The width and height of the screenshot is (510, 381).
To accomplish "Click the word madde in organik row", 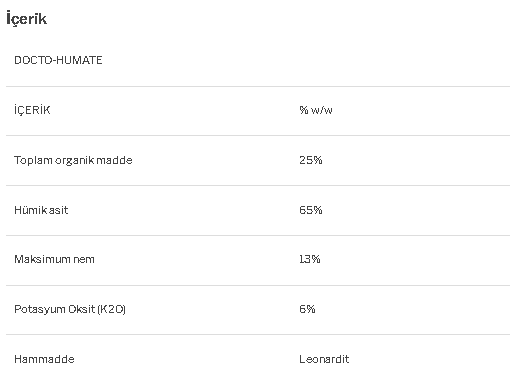I will pos(114,160).
